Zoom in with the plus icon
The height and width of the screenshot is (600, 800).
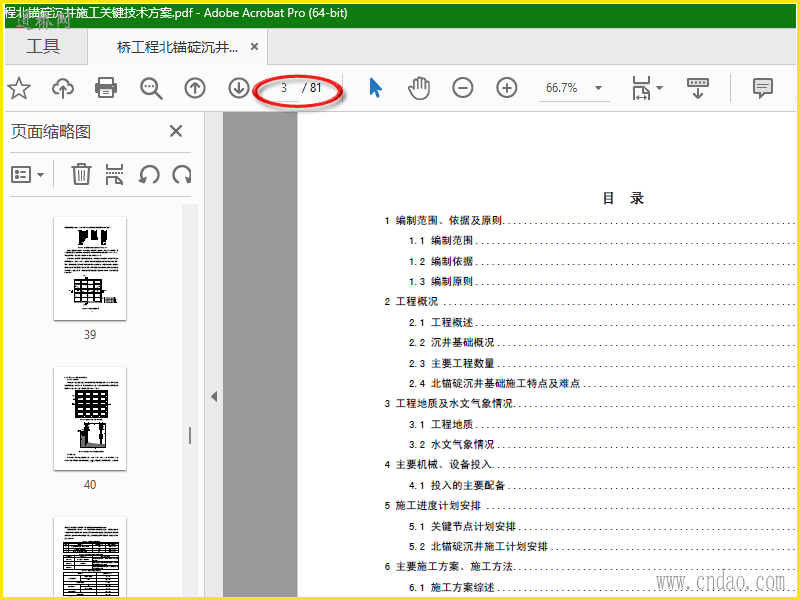[507, 88]
